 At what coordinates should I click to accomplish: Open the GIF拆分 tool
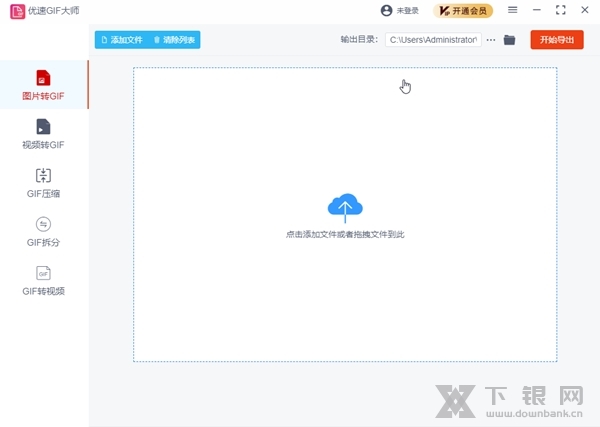click(43, 231)
